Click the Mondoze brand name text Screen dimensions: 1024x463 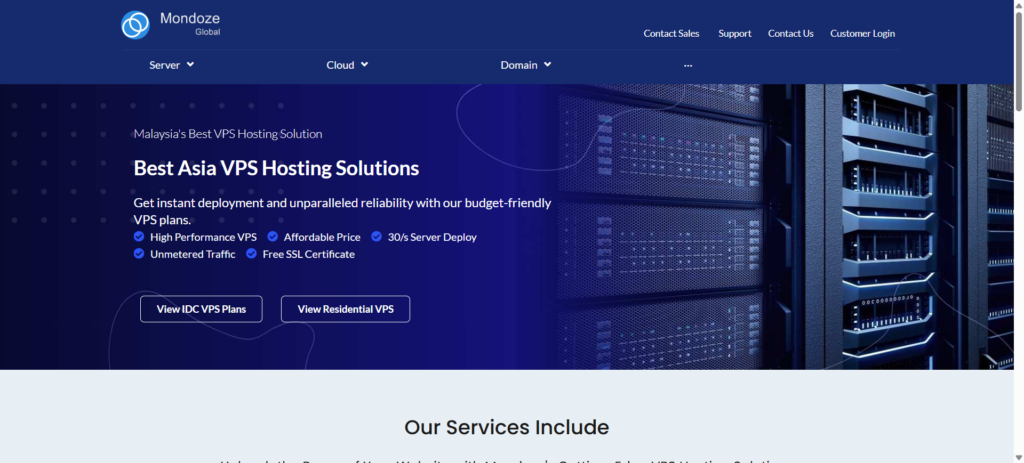[190, 18]
